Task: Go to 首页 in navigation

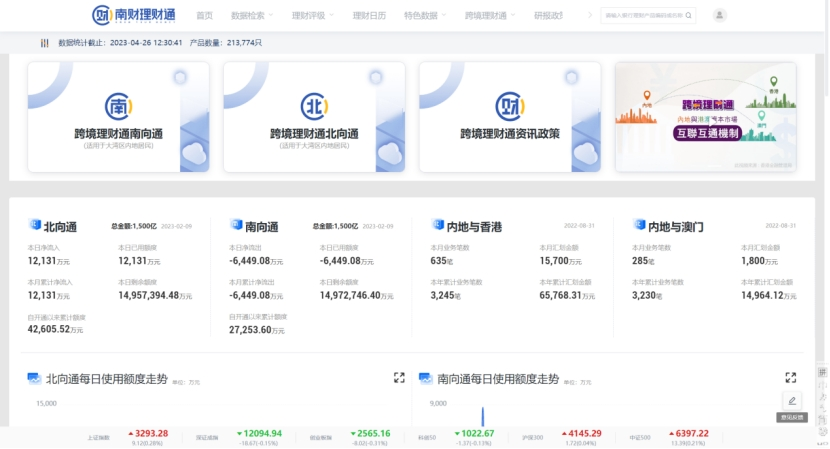Action: tap(204, 15)
